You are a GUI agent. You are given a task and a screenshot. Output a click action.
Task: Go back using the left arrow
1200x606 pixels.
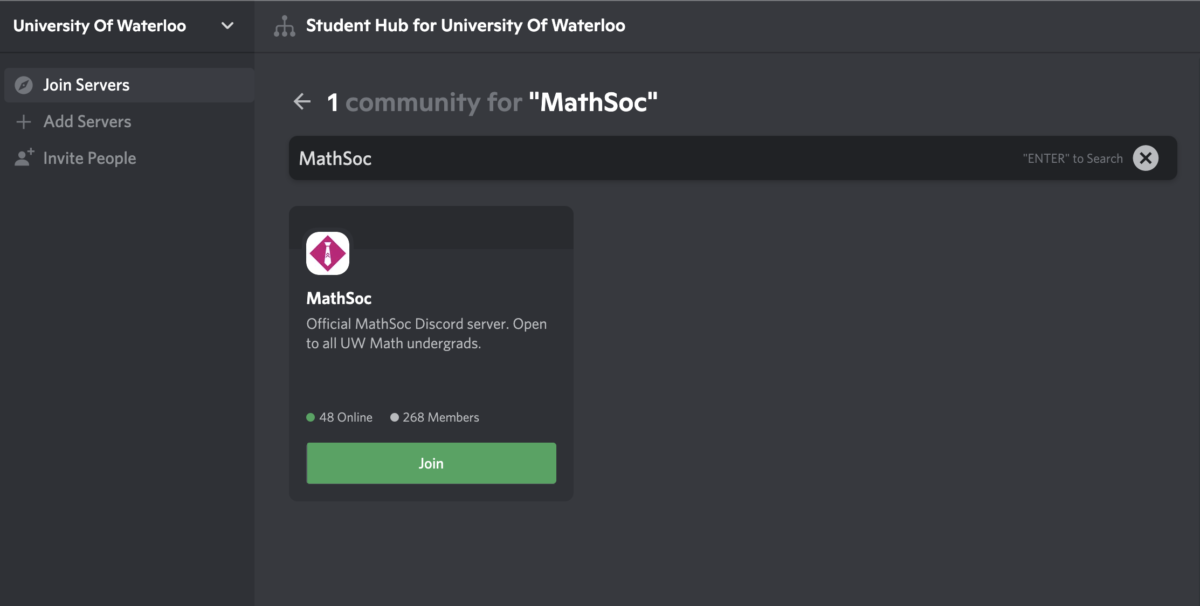click(x=302, y=102)
